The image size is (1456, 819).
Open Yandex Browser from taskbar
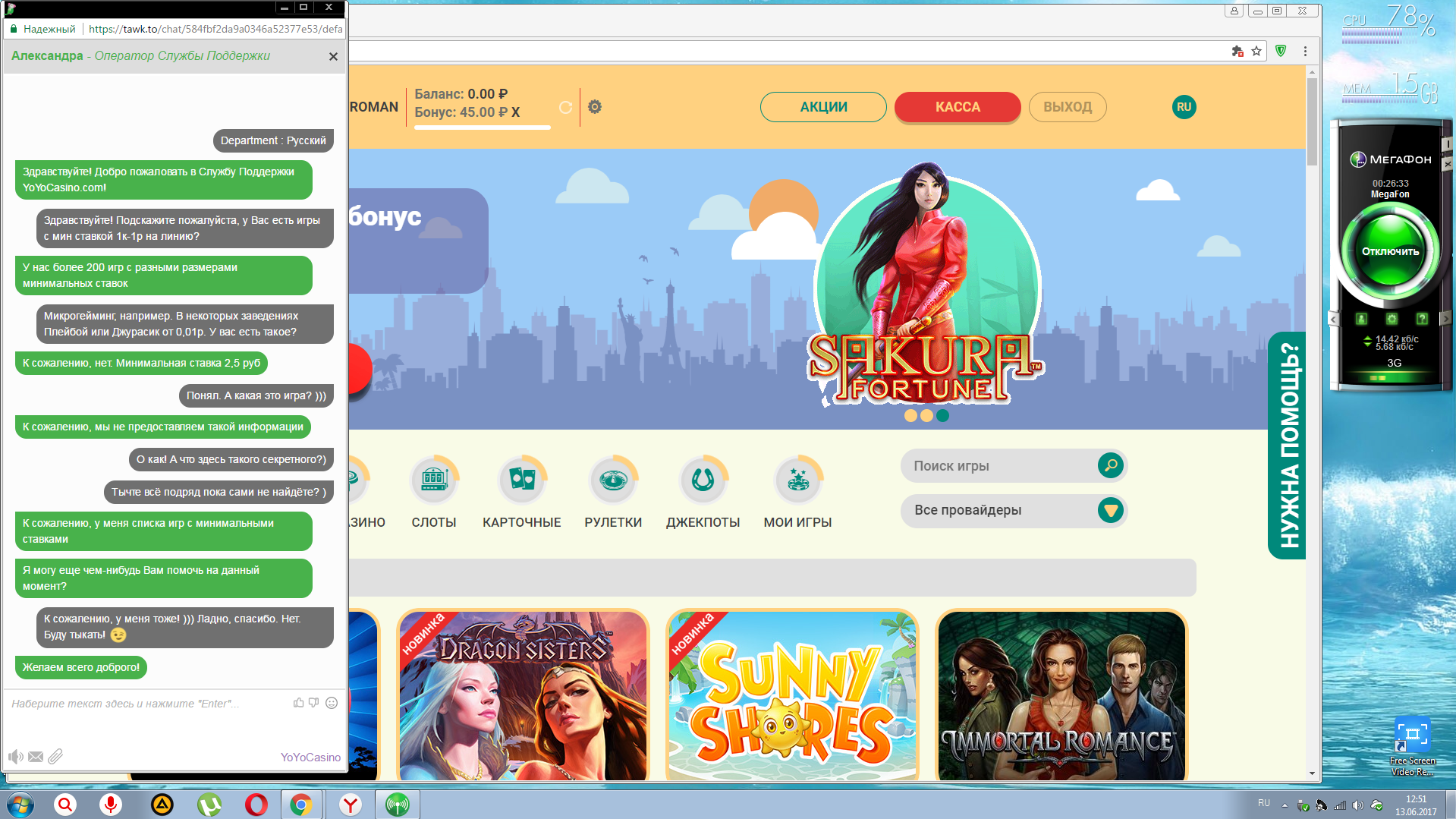pyautogui.click(x=351, y=805)
